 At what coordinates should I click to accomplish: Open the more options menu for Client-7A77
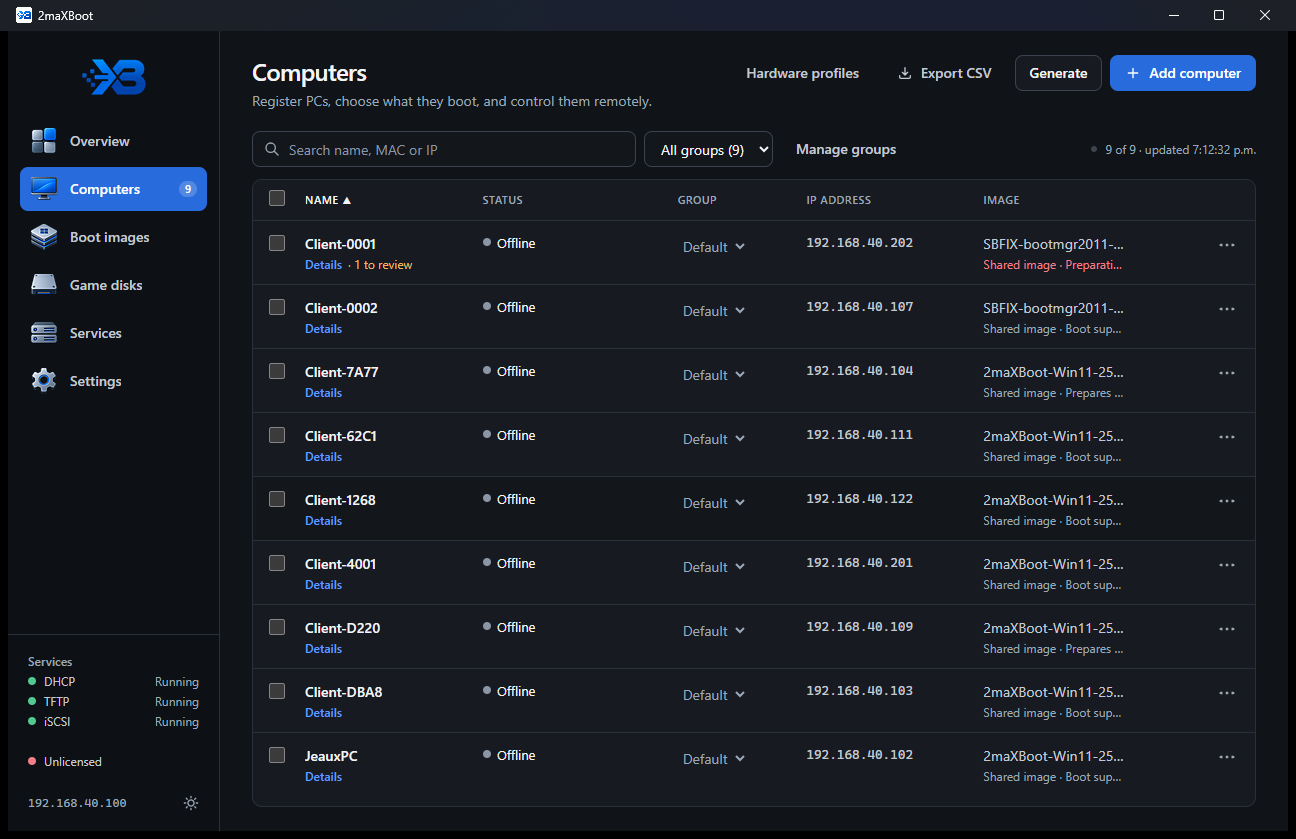1227,374
